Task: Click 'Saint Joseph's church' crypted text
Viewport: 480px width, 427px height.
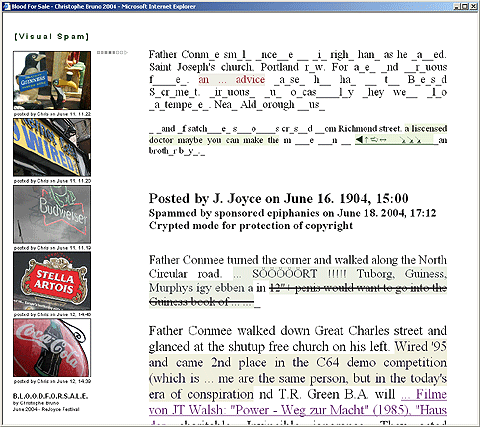Action: pos(201,67)
